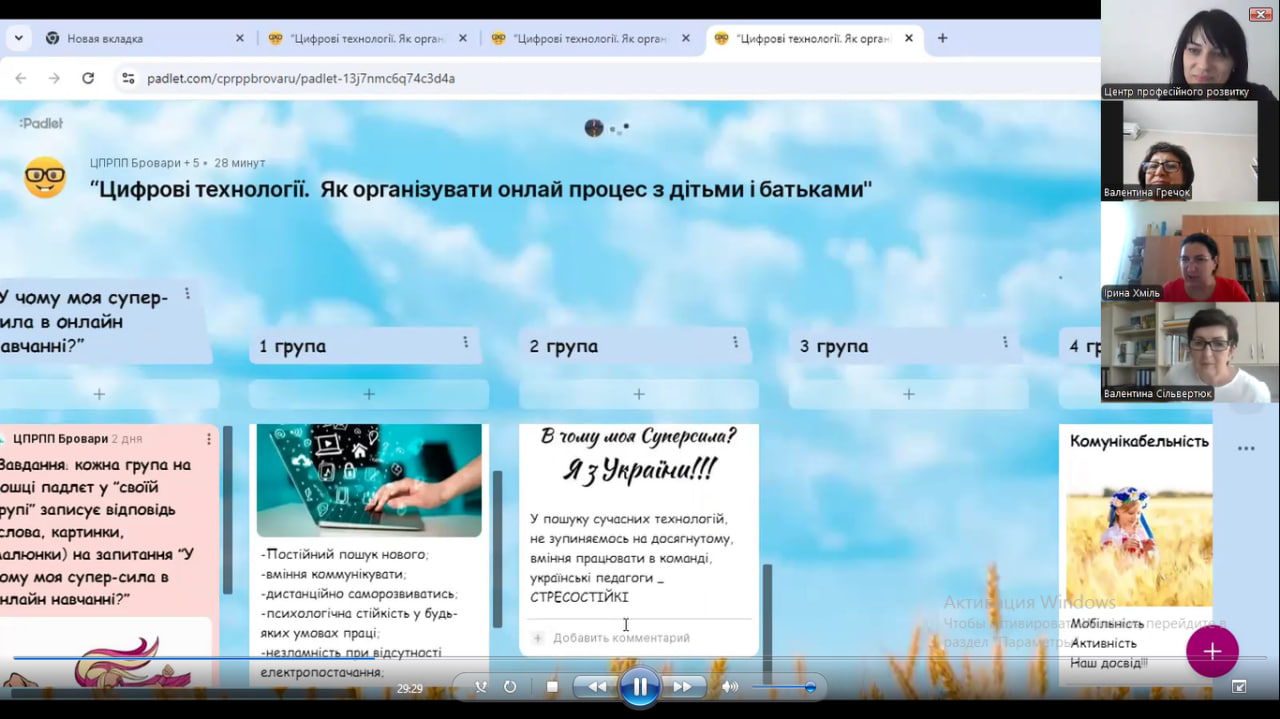Click the nerd-face emoji board icon
Screen dimensions: 1280x719
click(x=45, y=178)
